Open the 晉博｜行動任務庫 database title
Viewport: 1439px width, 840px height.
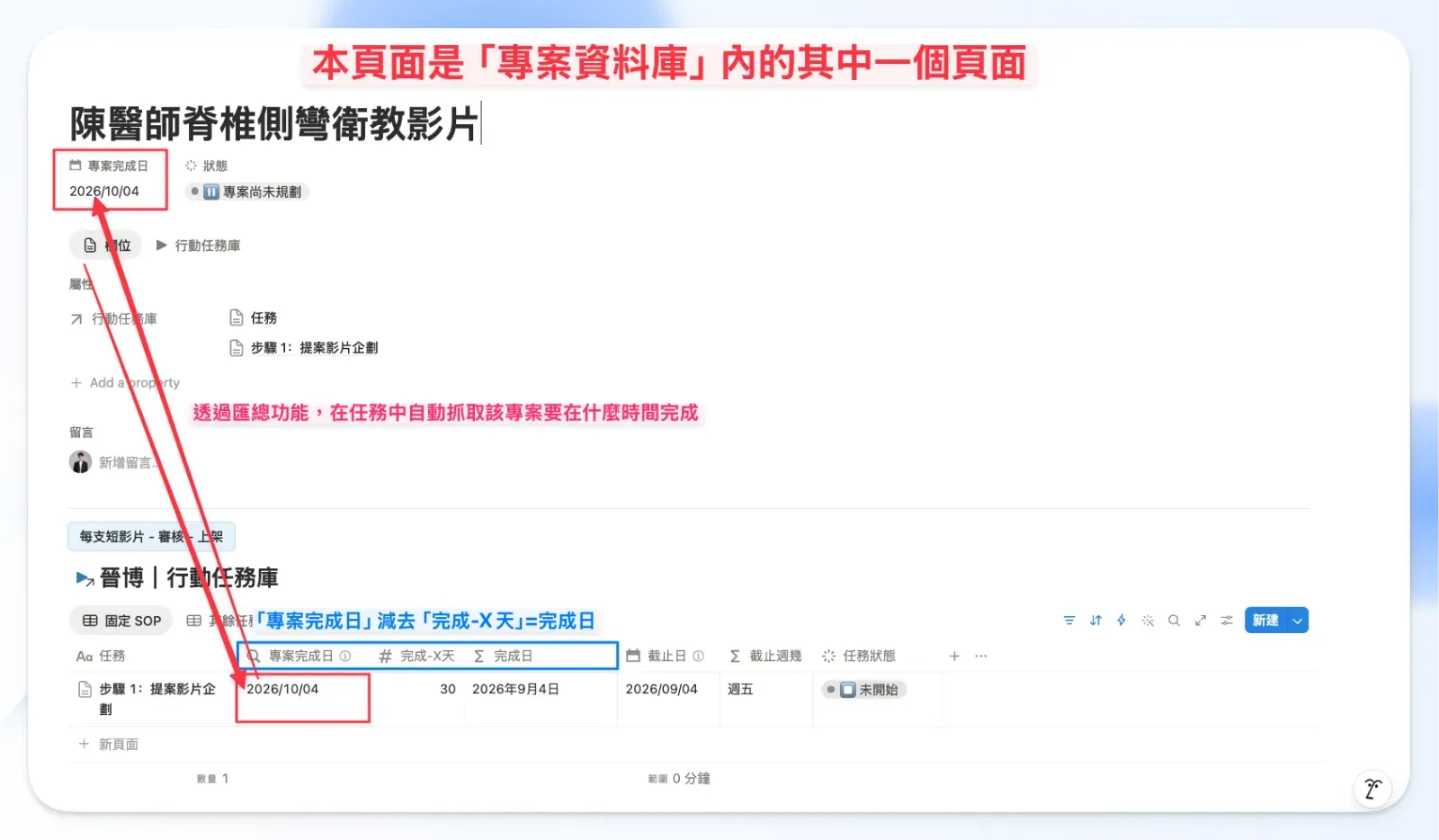189,578
